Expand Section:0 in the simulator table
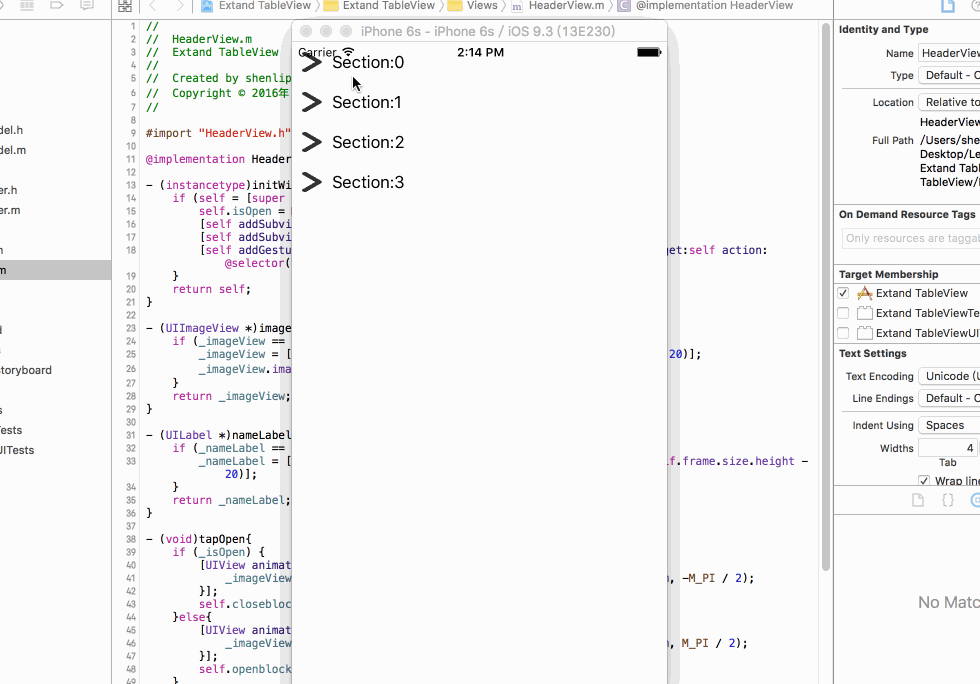Screen dimensions: 980x684 tap(310, 62)
